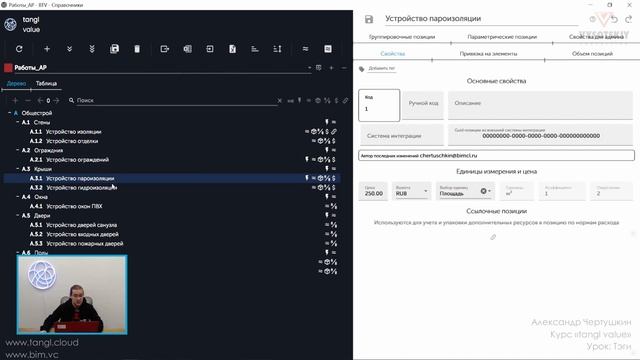Click the undo arrow in the properties panel
Image resolution: width=640 pixels, height=360 pixels.
click(614, 19)
